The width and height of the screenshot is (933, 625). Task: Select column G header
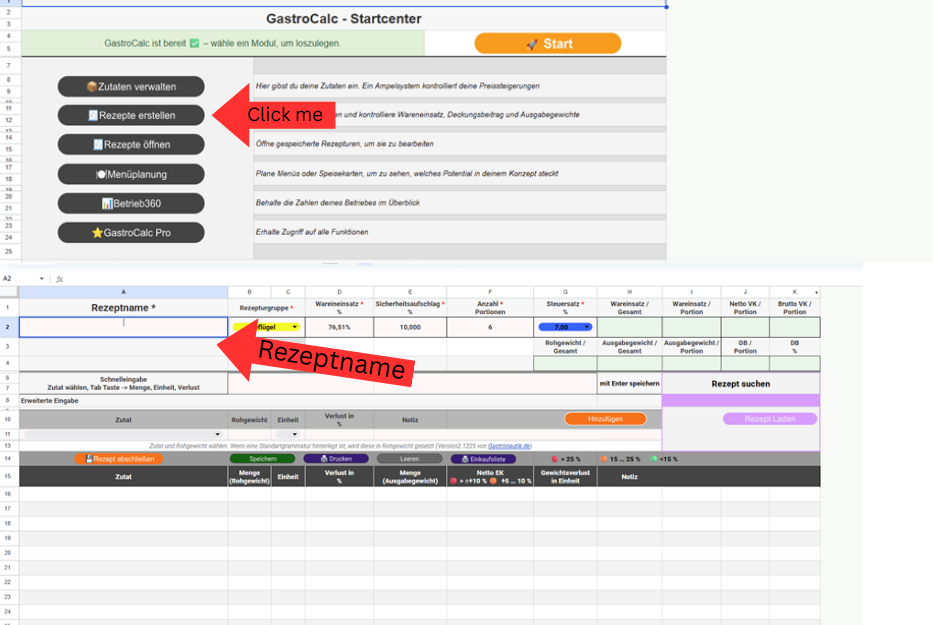(565, 292)
